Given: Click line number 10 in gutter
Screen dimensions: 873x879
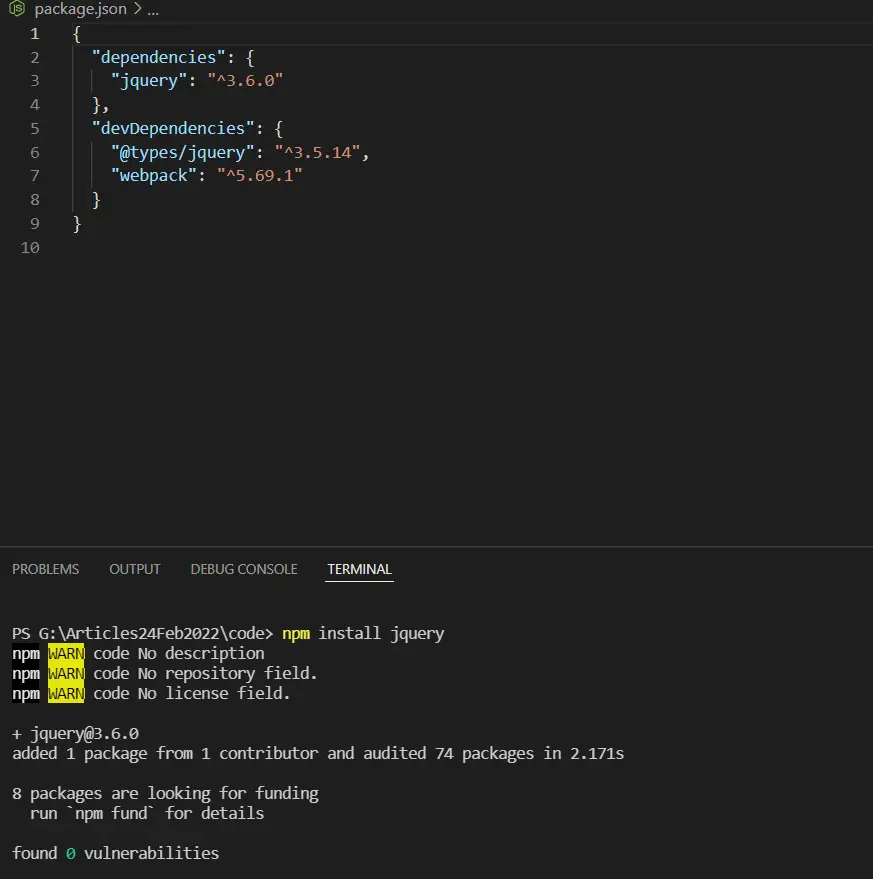Looking at the screenshot, I should pyautogui.click(x=30, y=247).
